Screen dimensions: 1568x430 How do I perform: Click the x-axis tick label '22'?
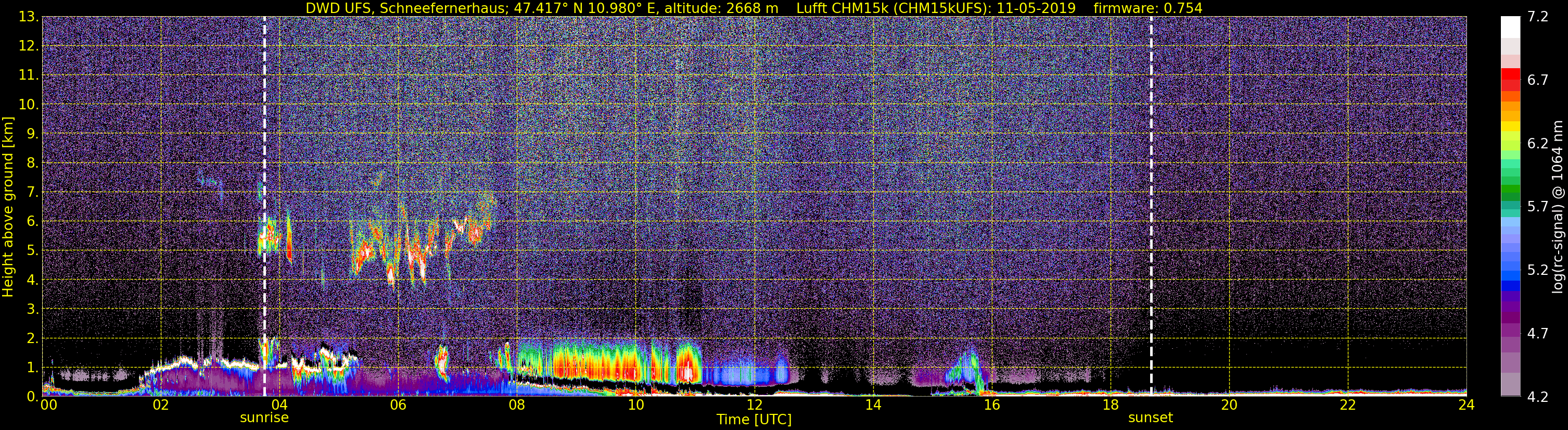click(x=1348, y=405)
